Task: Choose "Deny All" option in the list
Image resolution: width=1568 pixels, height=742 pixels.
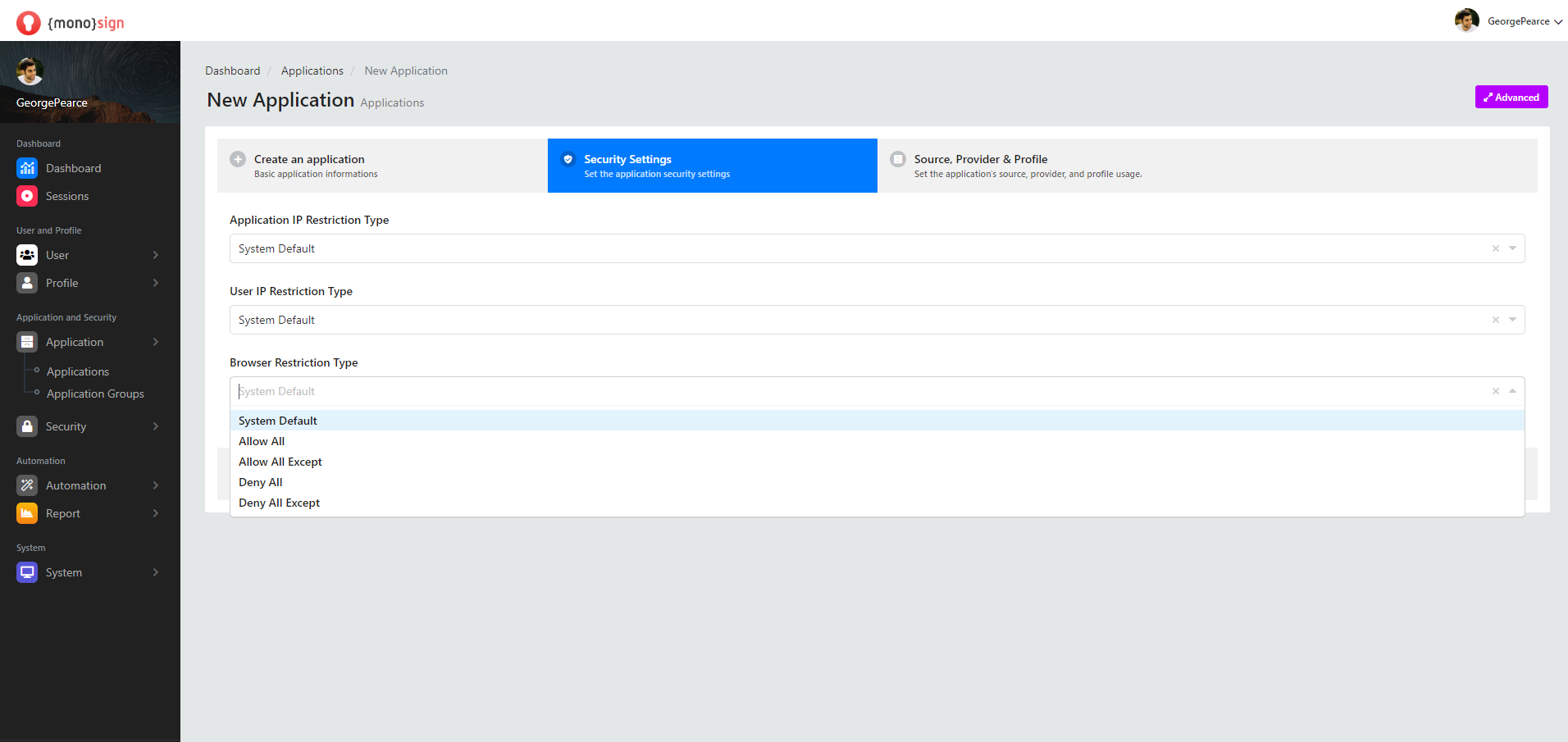Action: tap(261, 482)
